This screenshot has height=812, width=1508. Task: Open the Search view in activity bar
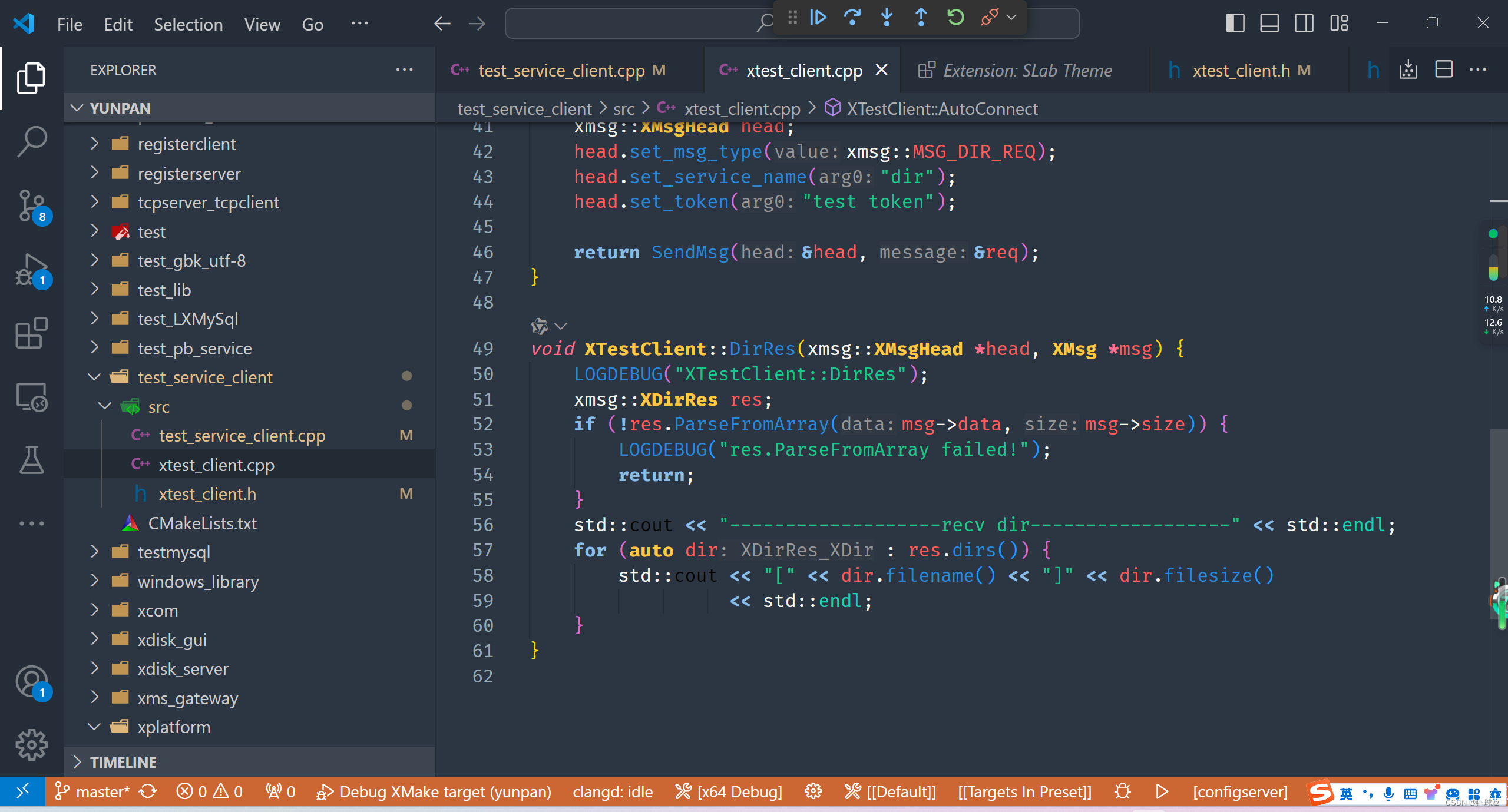[x=31, y=141]
